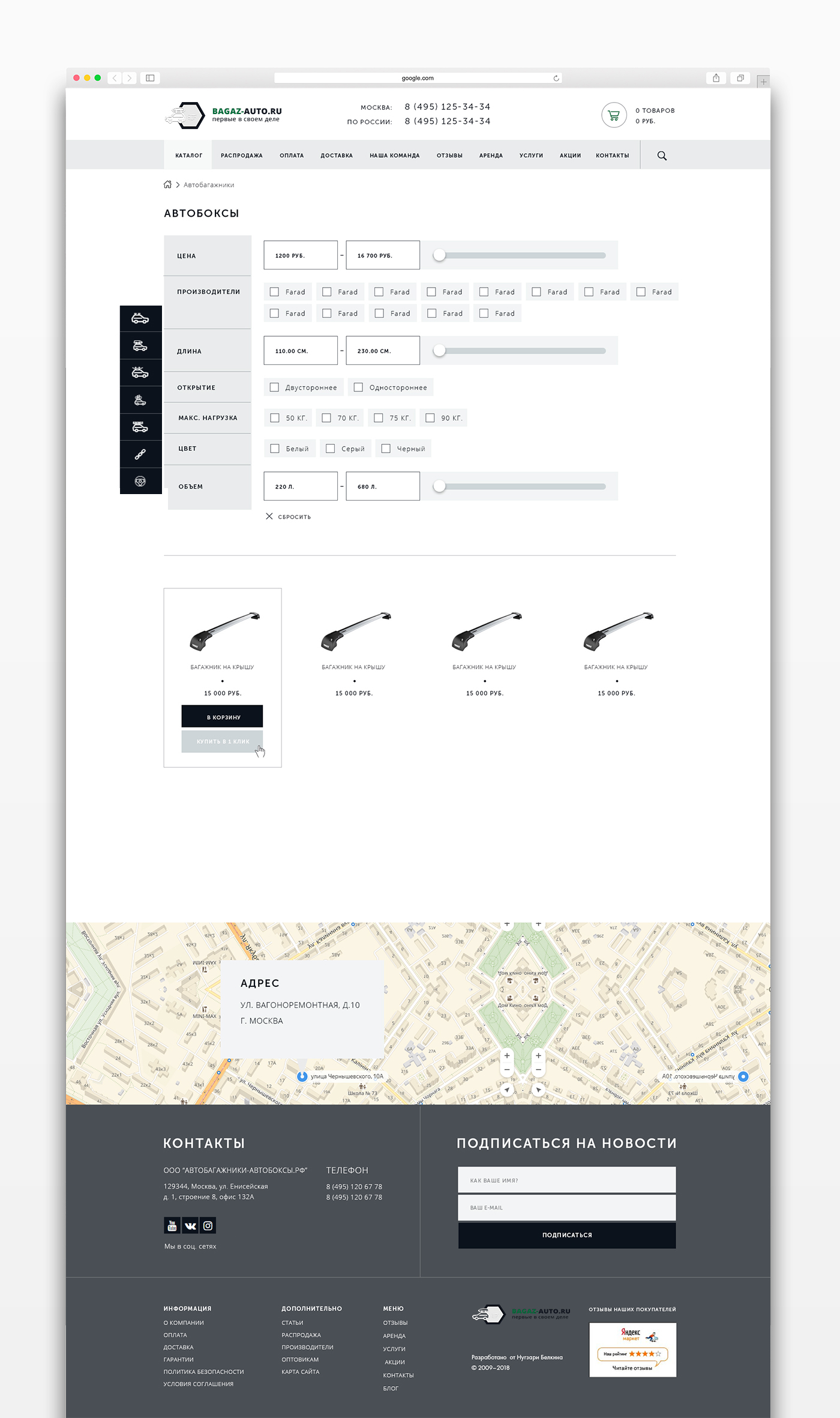Screen dimensions: 840x1418
Task: Tick the 90 кг. max load checkbox
Action: click(x=430, y=418)
